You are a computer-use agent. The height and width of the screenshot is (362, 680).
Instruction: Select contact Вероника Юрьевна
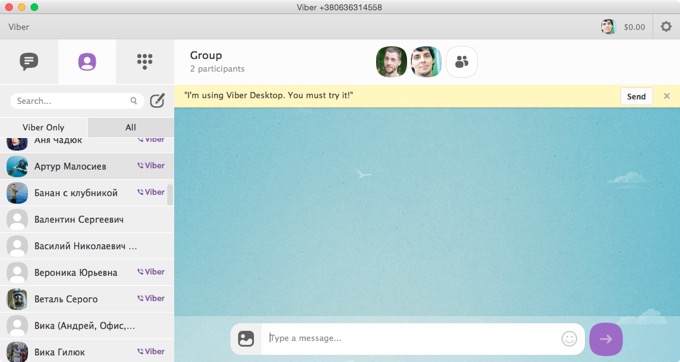[x=87, y=272]
